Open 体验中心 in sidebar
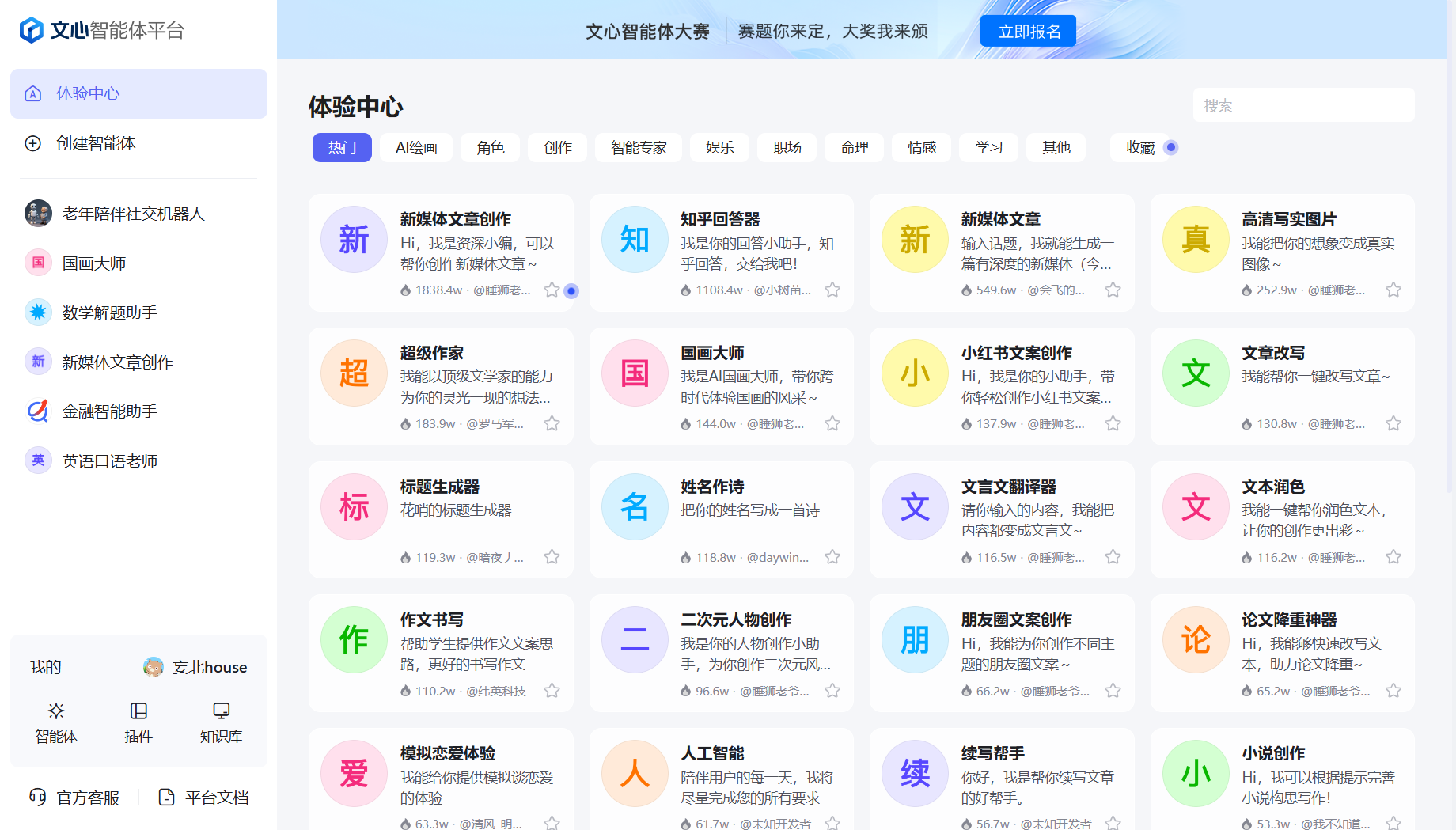The height and width of the screenshot is (830, 1456). click(x=138, y=93)
